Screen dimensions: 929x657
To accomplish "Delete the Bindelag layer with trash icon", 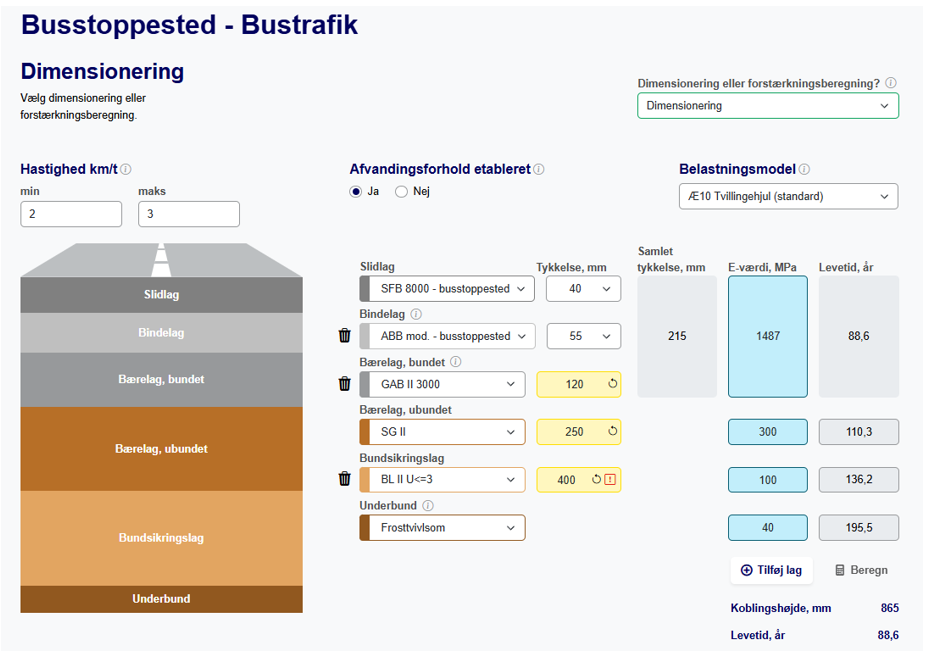I will coord(345,336).
